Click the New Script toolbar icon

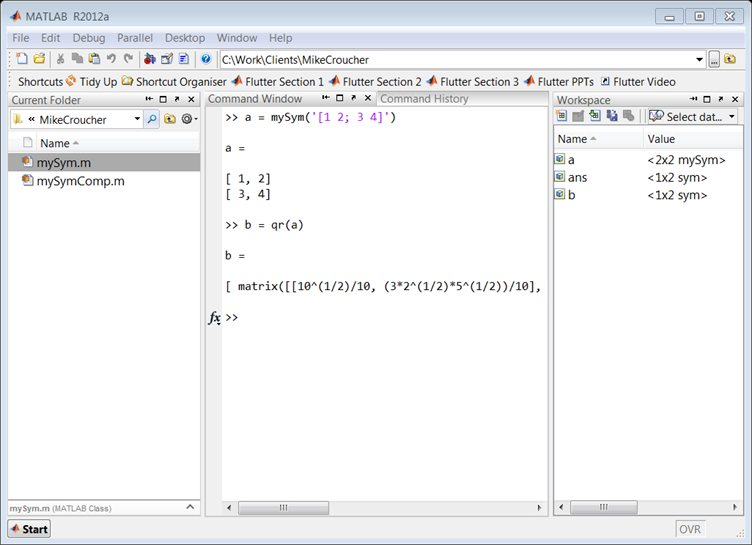tap(22, 60)
